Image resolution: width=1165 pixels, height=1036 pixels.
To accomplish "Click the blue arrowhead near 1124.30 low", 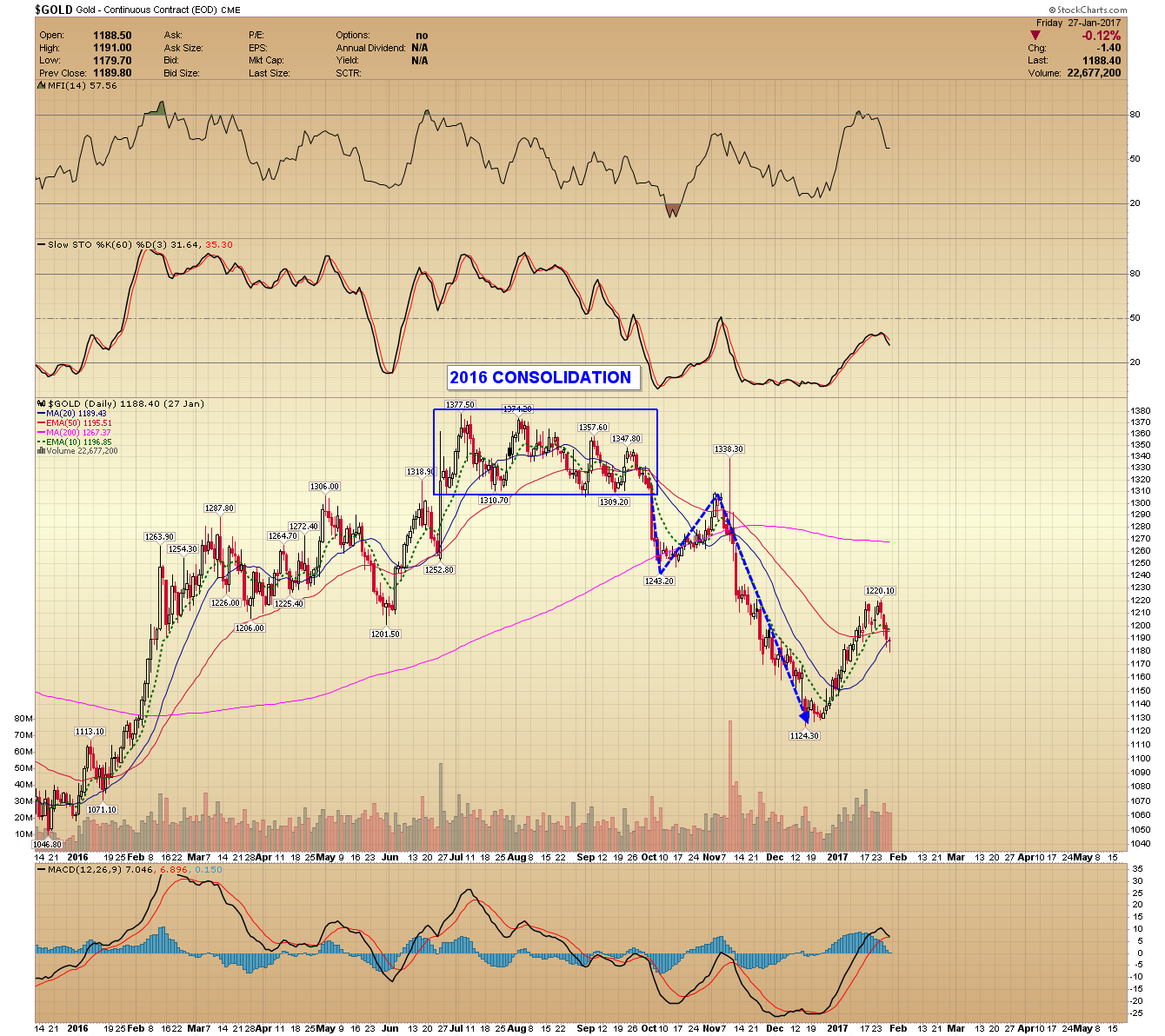I will pos(805,717).
